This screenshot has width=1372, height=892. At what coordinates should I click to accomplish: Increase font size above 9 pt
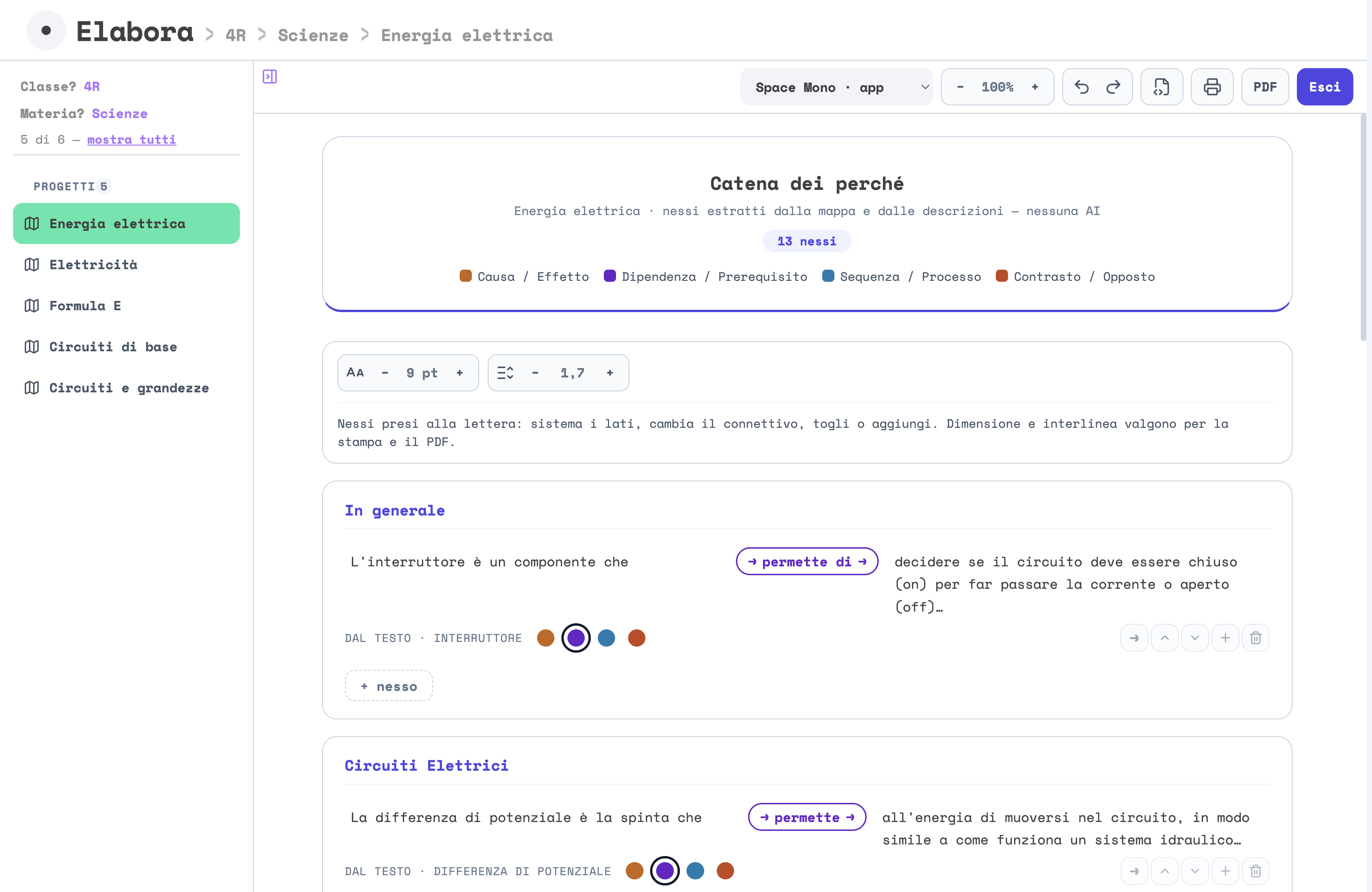(460, 373)
